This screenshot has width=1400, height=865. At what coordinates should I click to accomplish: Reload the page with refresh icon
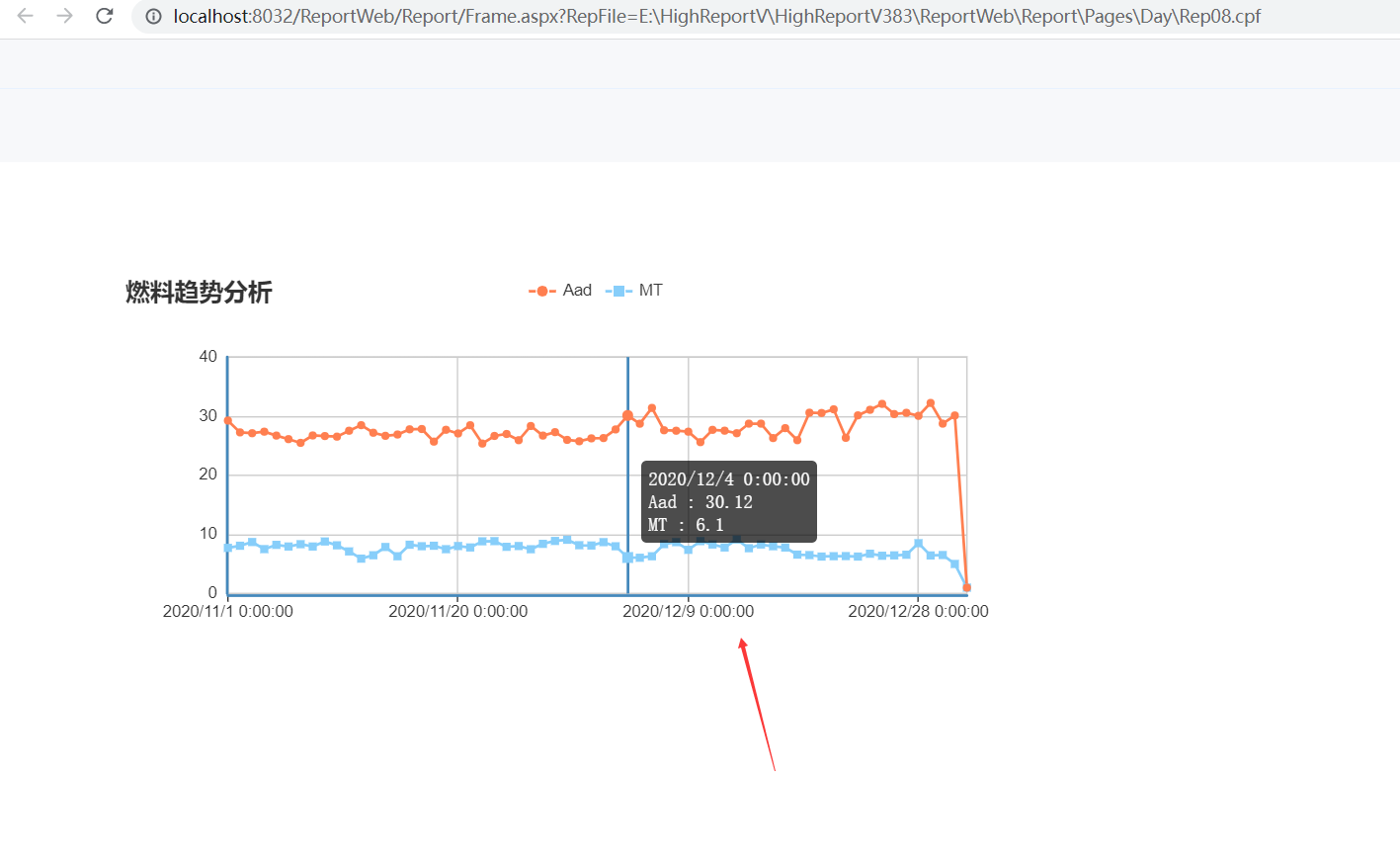click(x=105, y=16)
